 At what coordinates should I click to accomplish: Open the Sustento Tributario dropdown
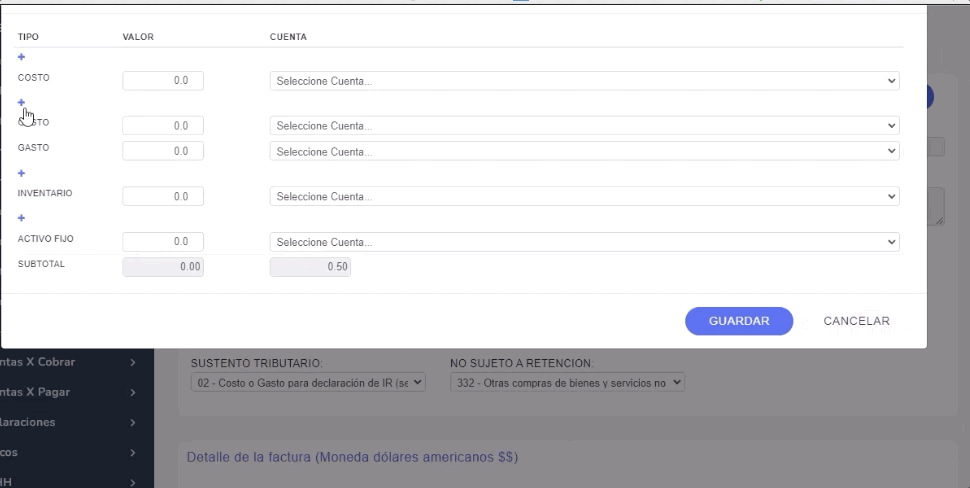(308, 382)
